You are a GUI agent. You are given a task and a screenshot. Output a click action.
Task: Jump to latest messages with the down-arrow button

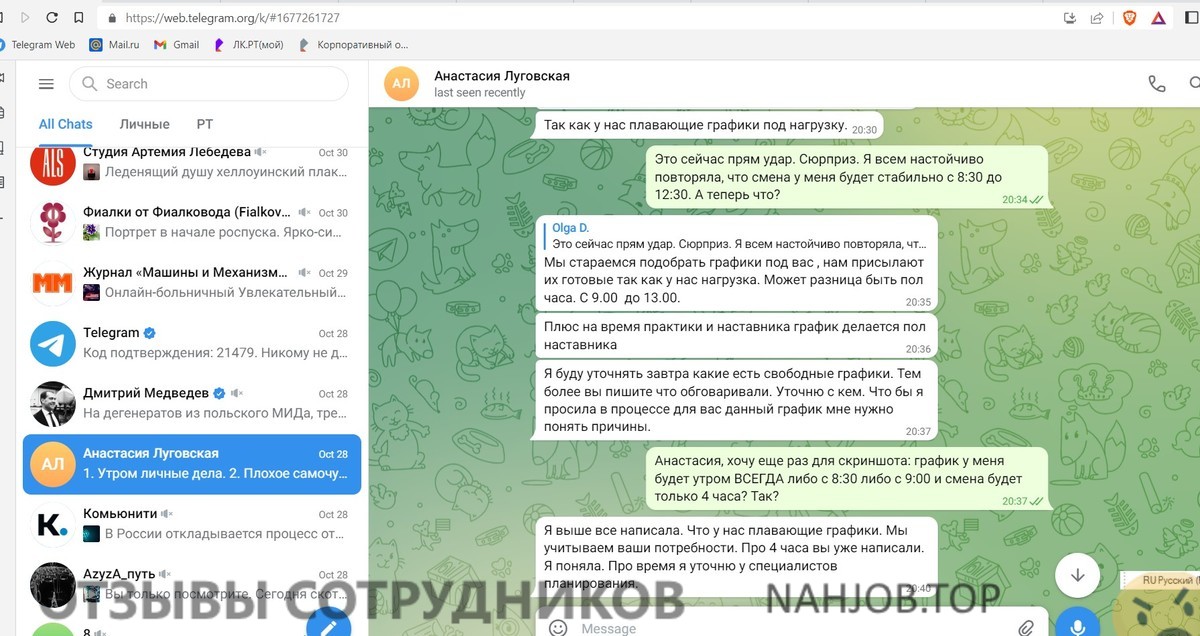(1078, 575)
